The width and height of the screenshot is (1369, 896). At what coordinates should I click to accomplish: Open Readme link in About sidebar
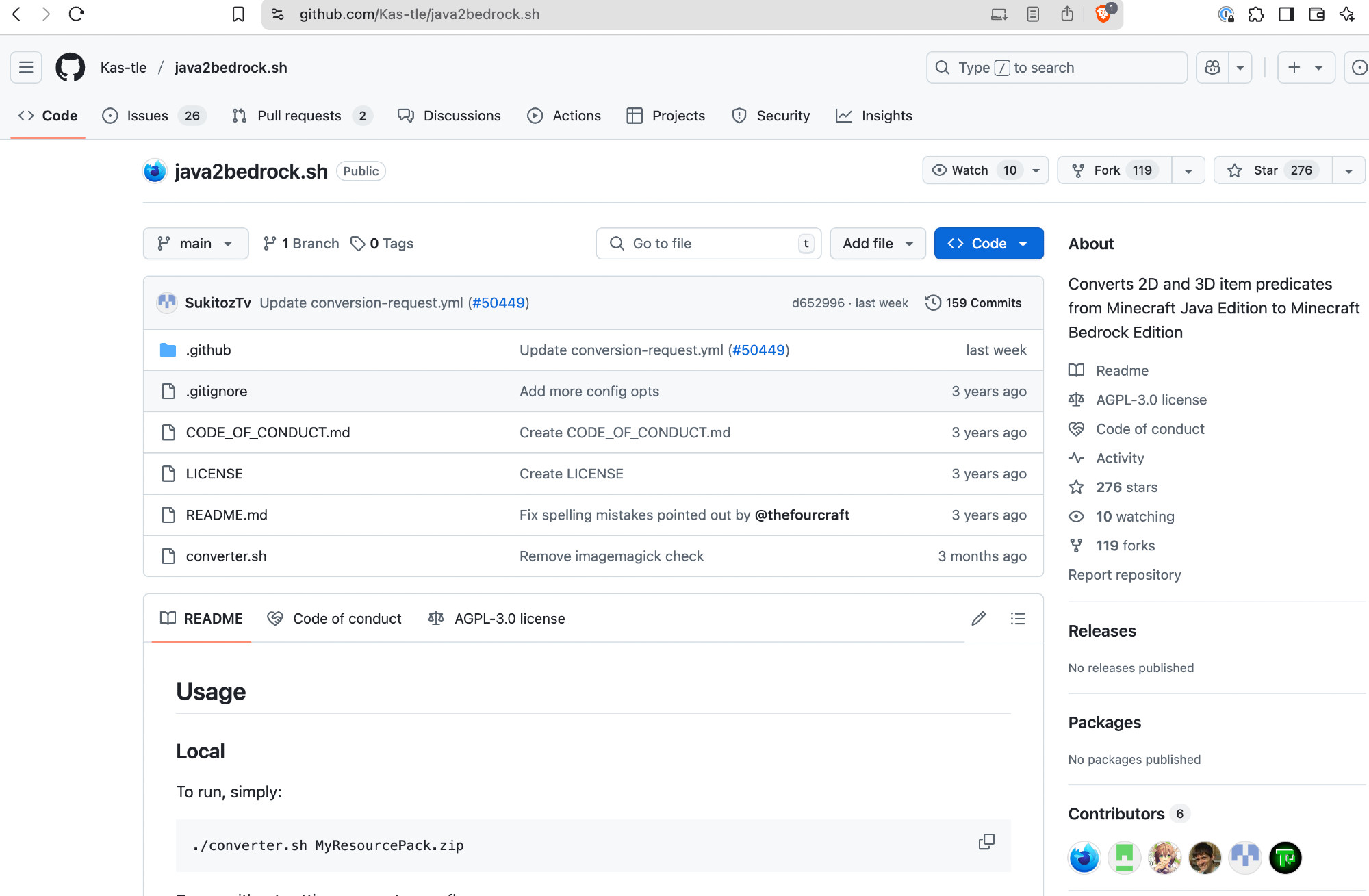[x=1122, y=370]
